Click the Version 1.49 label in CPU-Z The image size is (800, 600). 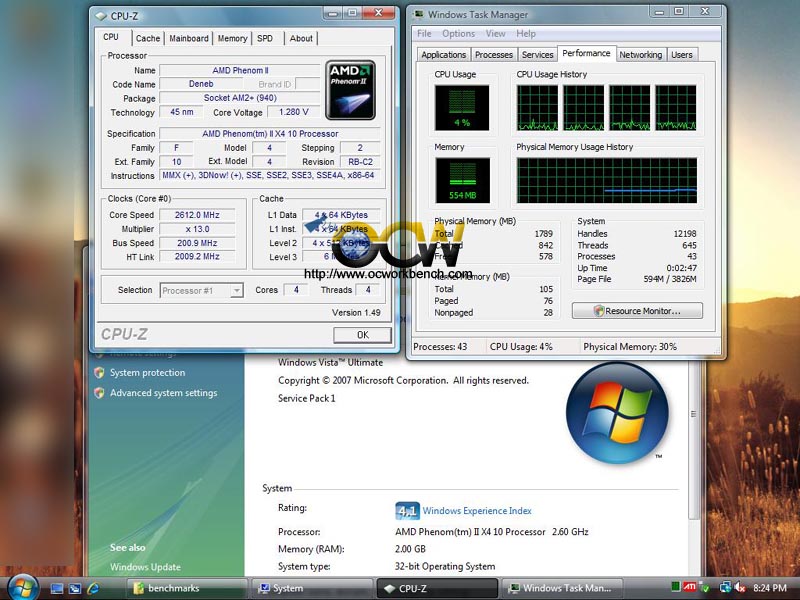coord(356,312)
